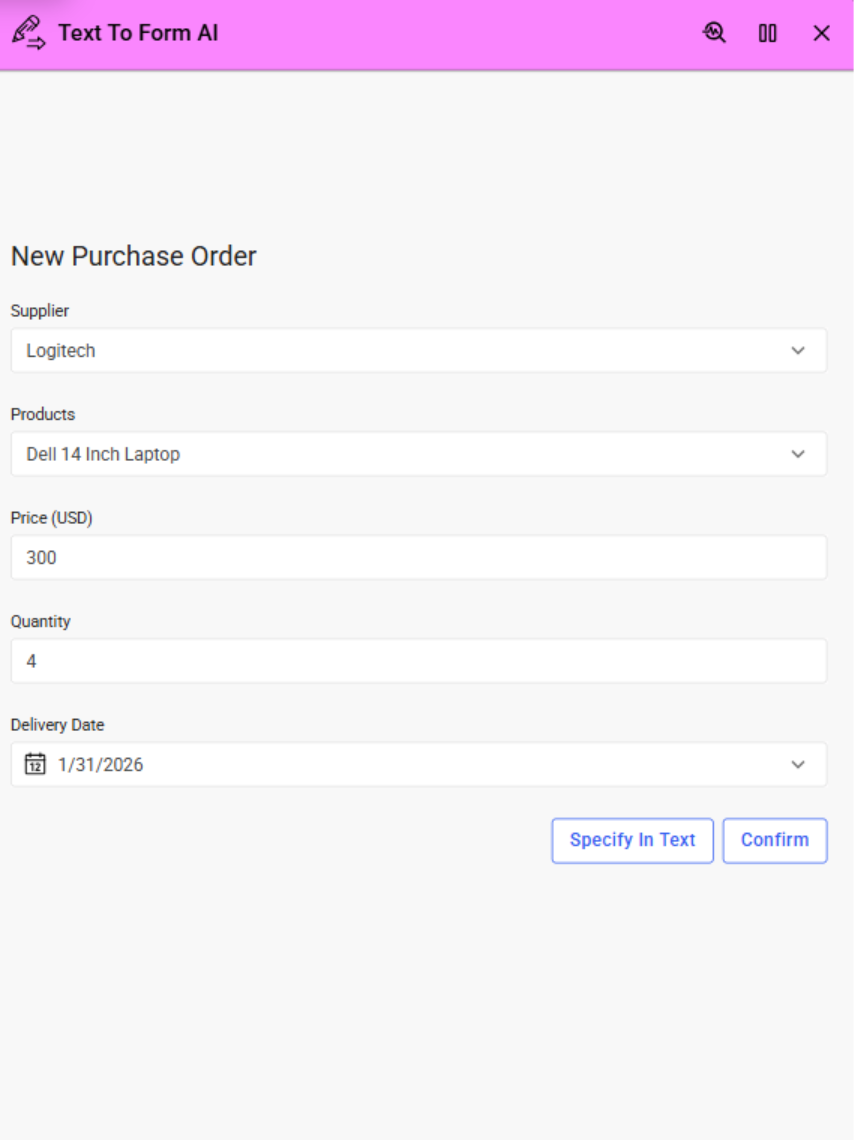Click the 1/31/2026 date value
The width and height of the screenshot is (855, 1140).
pyautogui.click(x=101, y=765)
